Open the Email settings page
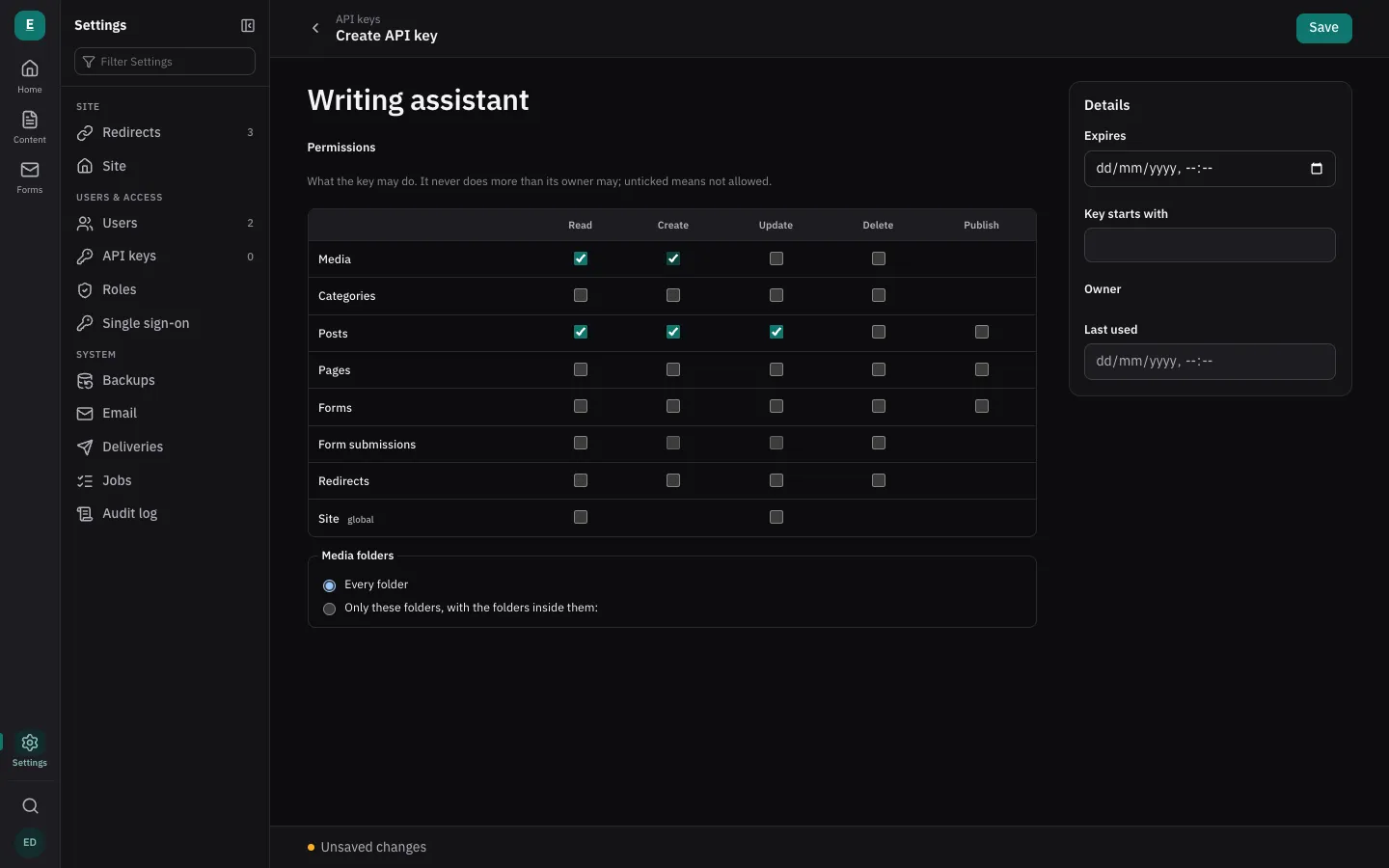 (165, 413)
